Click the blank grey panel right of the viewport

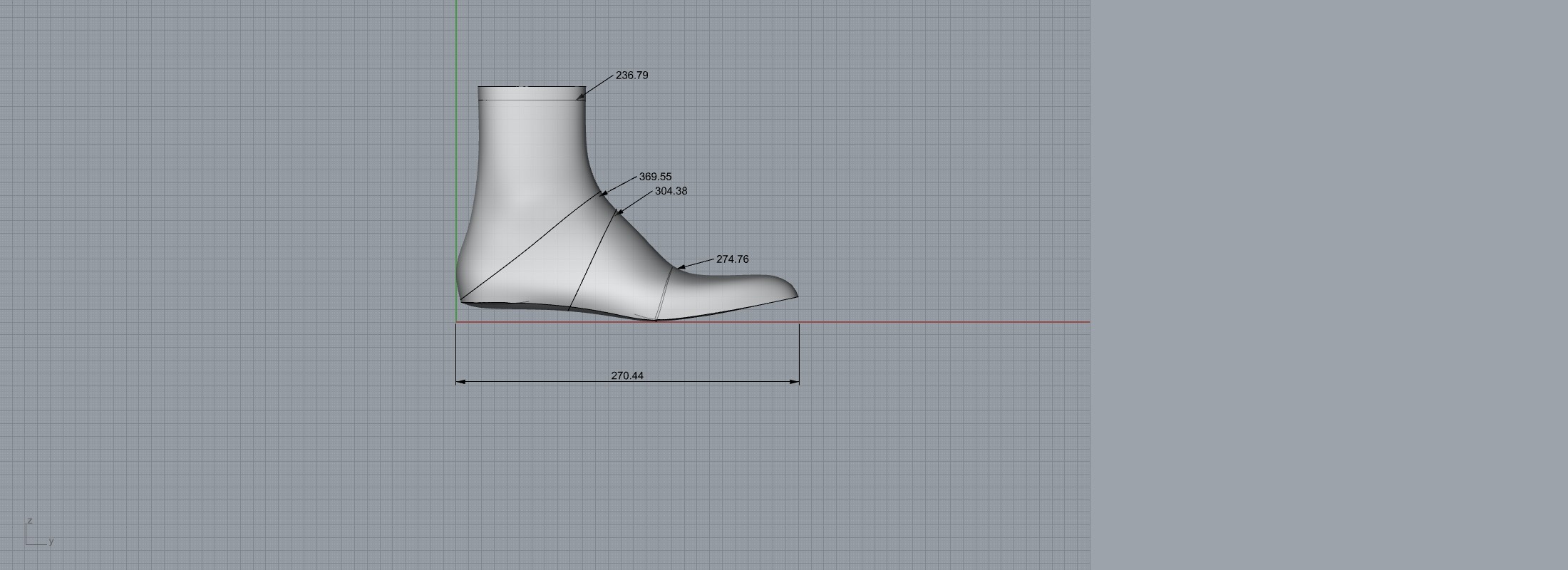pos(1326,285)
